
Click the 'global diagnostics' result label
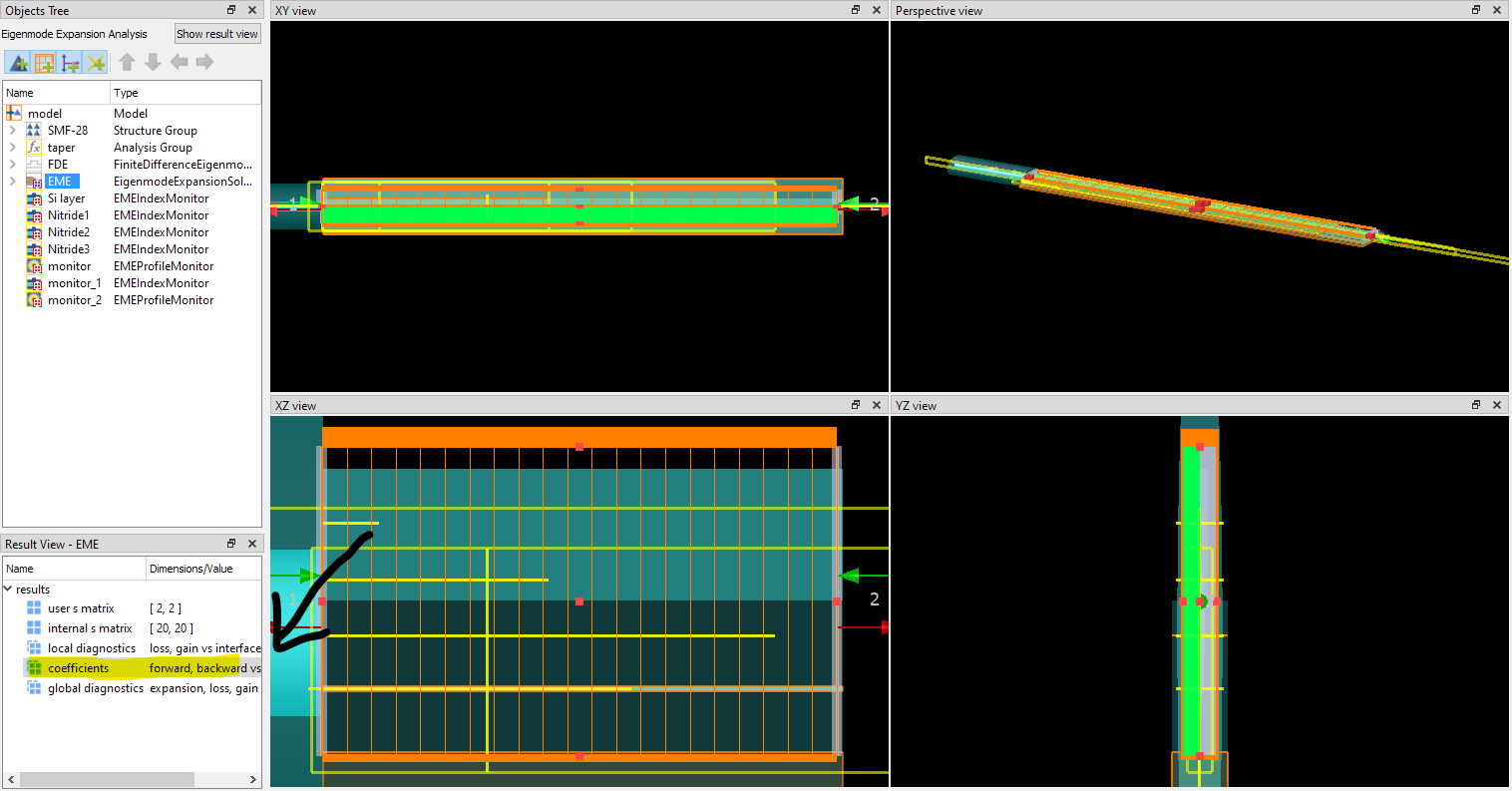95,688
